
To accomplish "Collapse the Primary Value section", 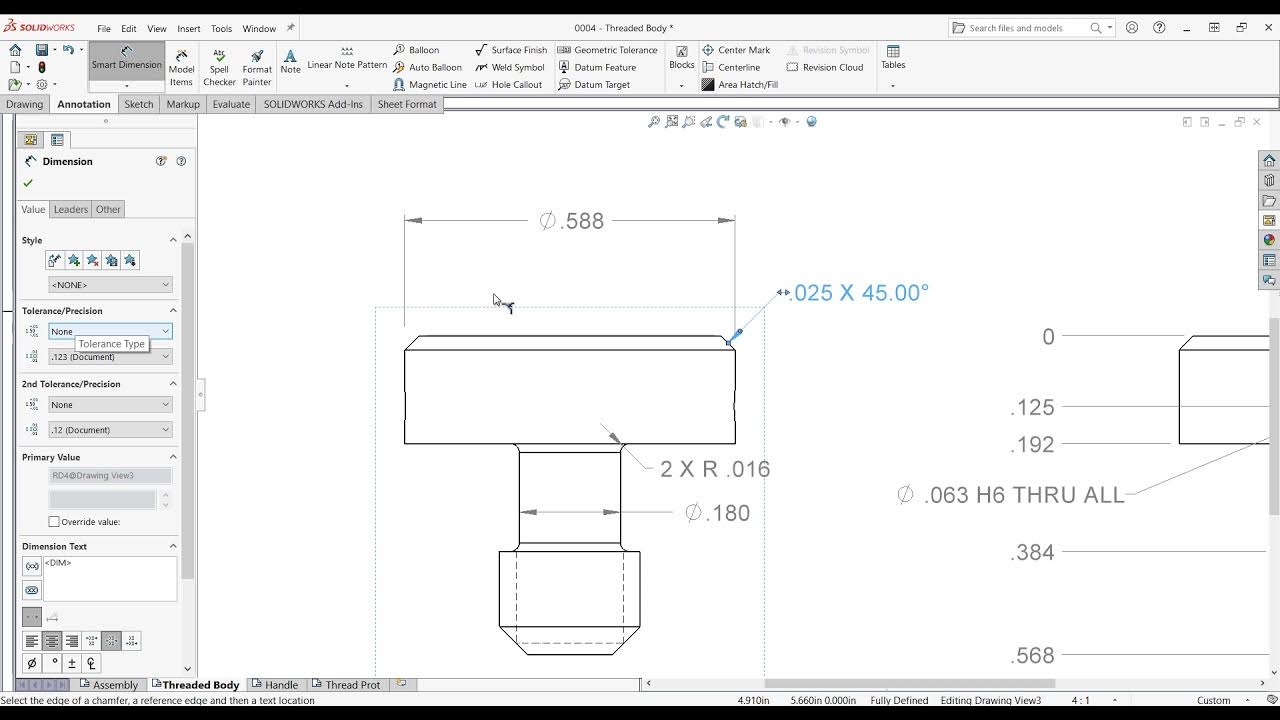I will point(173,457).
